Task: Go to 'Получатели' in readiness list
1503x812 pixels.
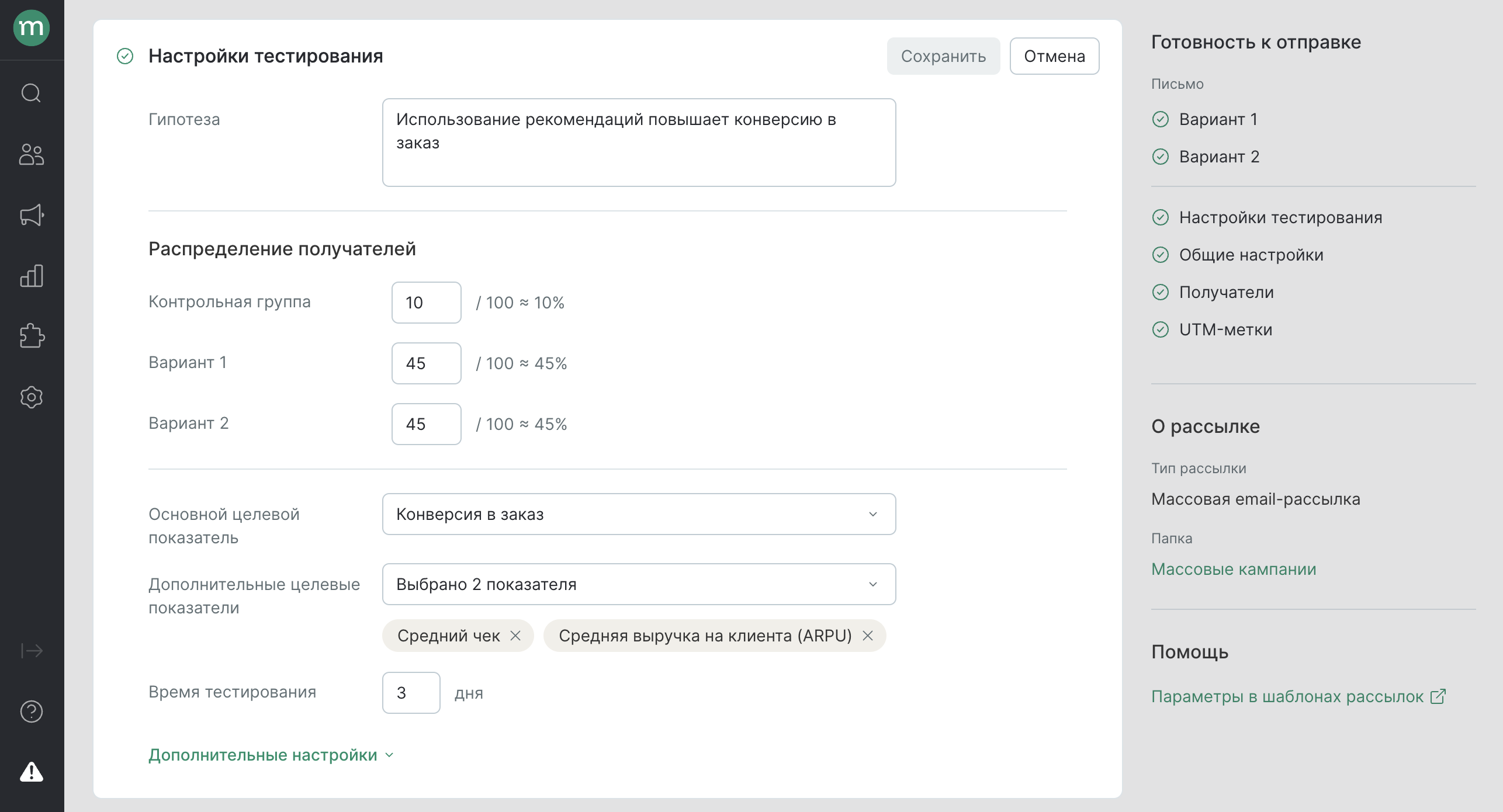Action: 1227,292
